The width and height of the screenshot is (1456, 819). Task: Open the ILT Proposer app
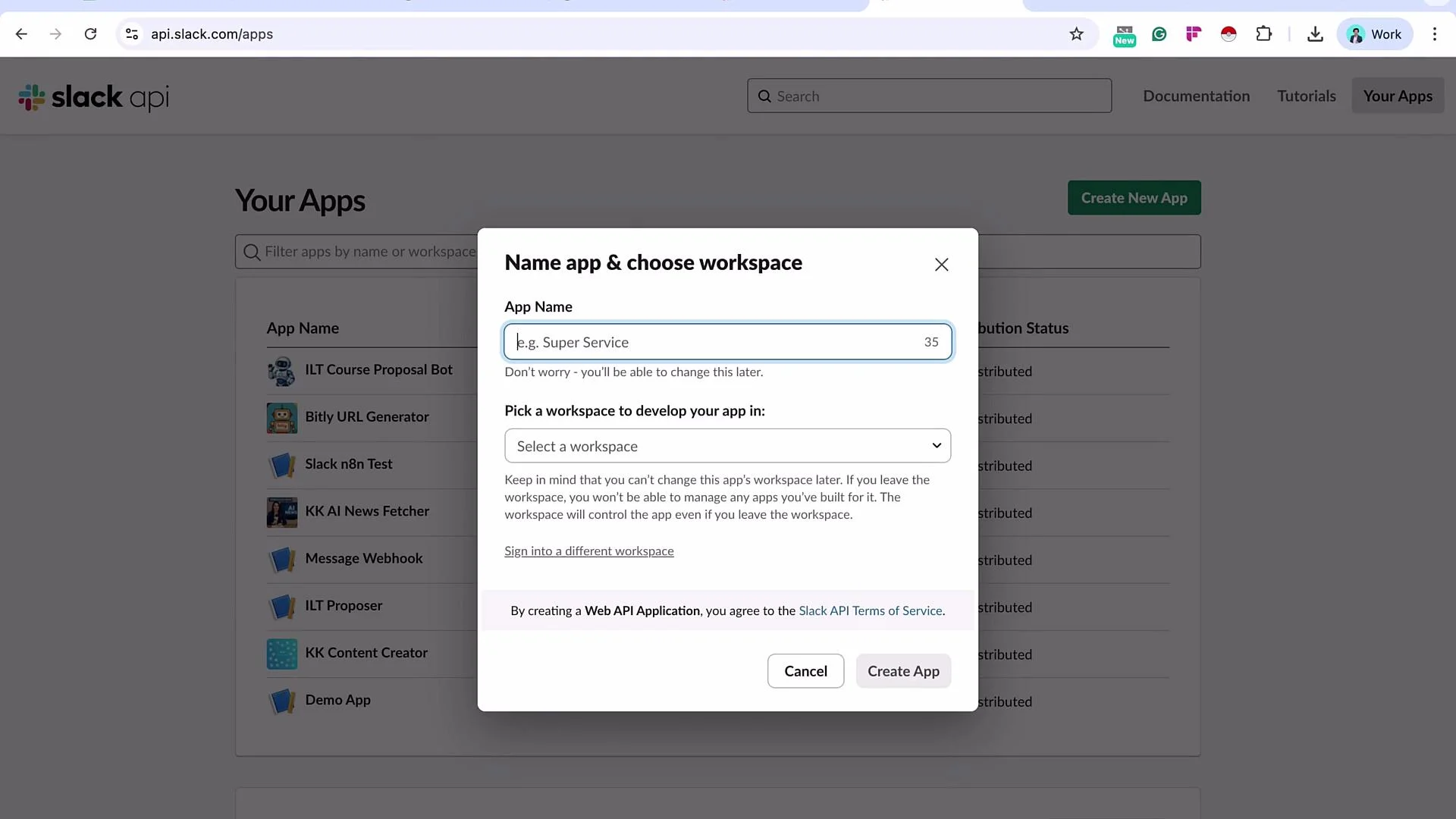click(344, 606)
